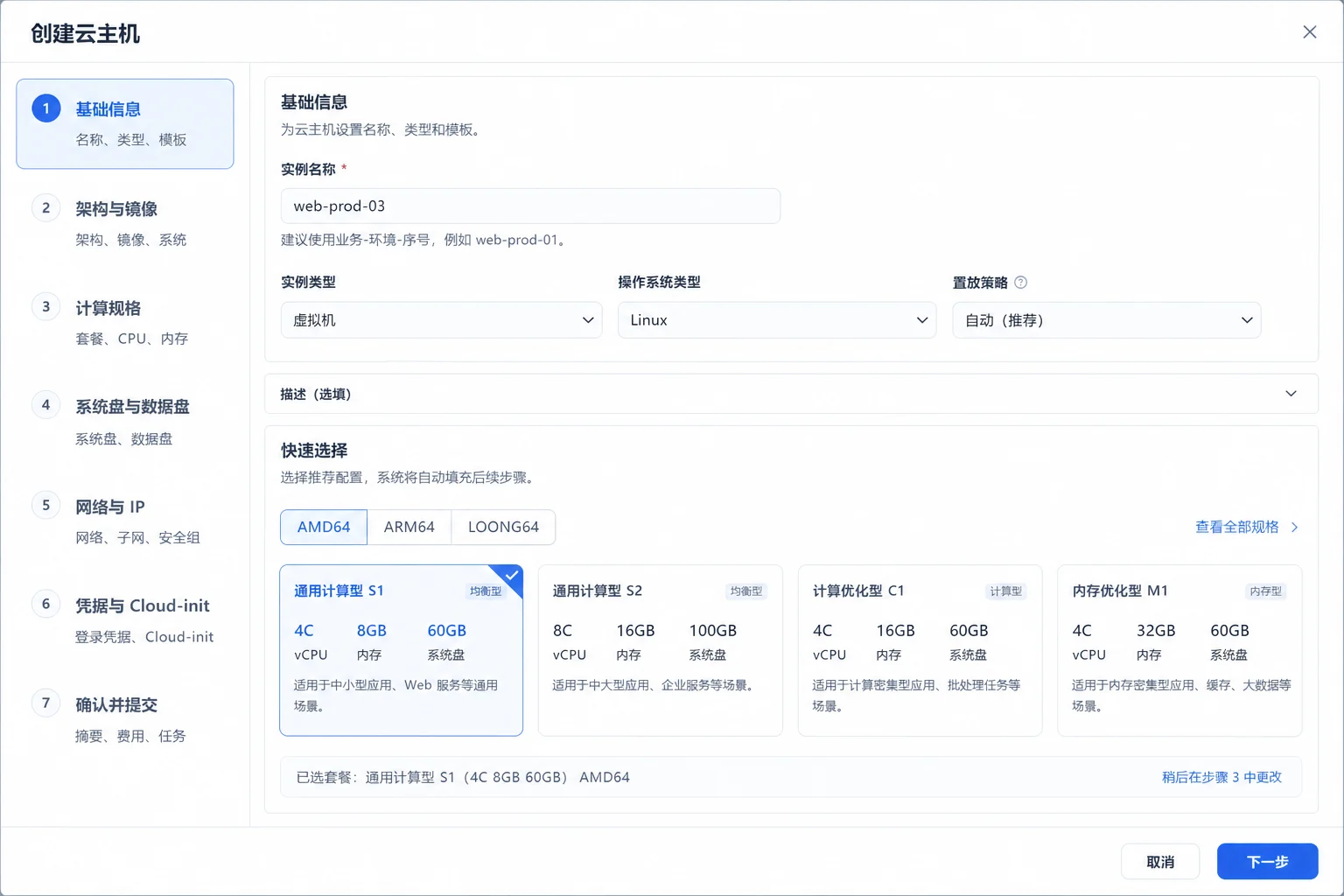Click the 均衡型 tag on the S2 card
1344x896 pixels.
[x=745, y=591]
